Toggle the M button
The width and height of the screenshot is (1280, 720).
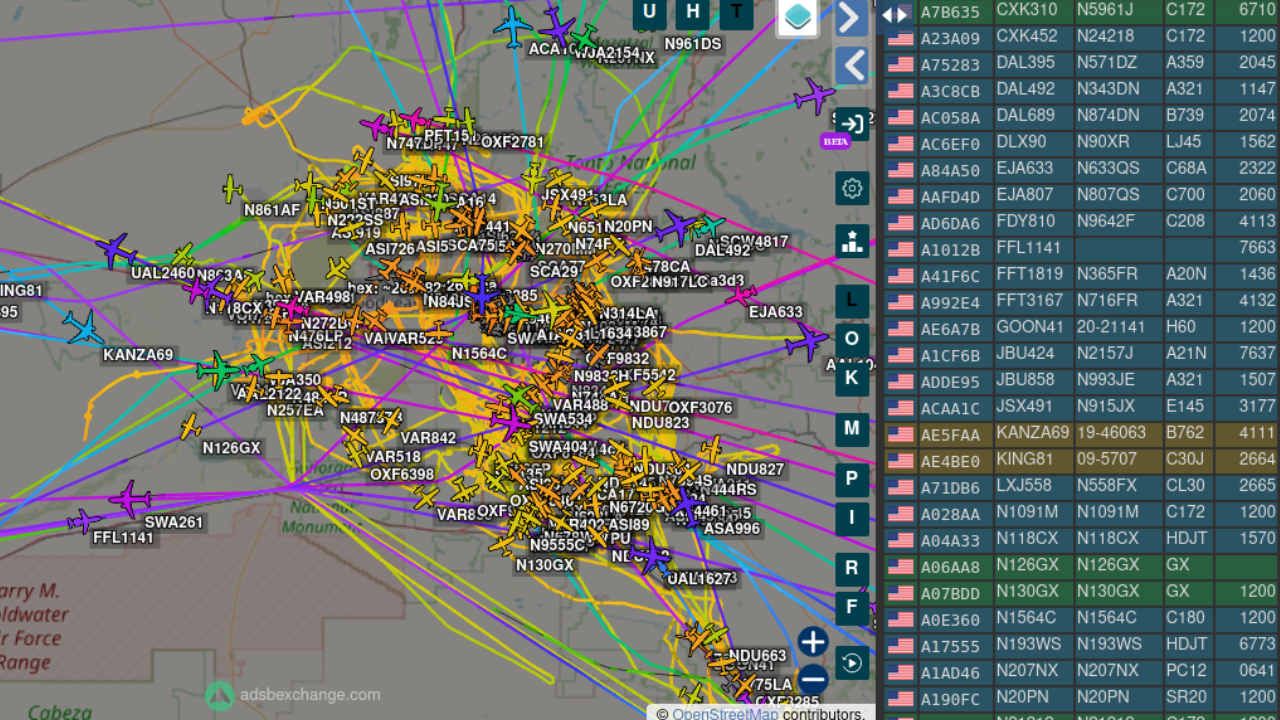point(852,428)
